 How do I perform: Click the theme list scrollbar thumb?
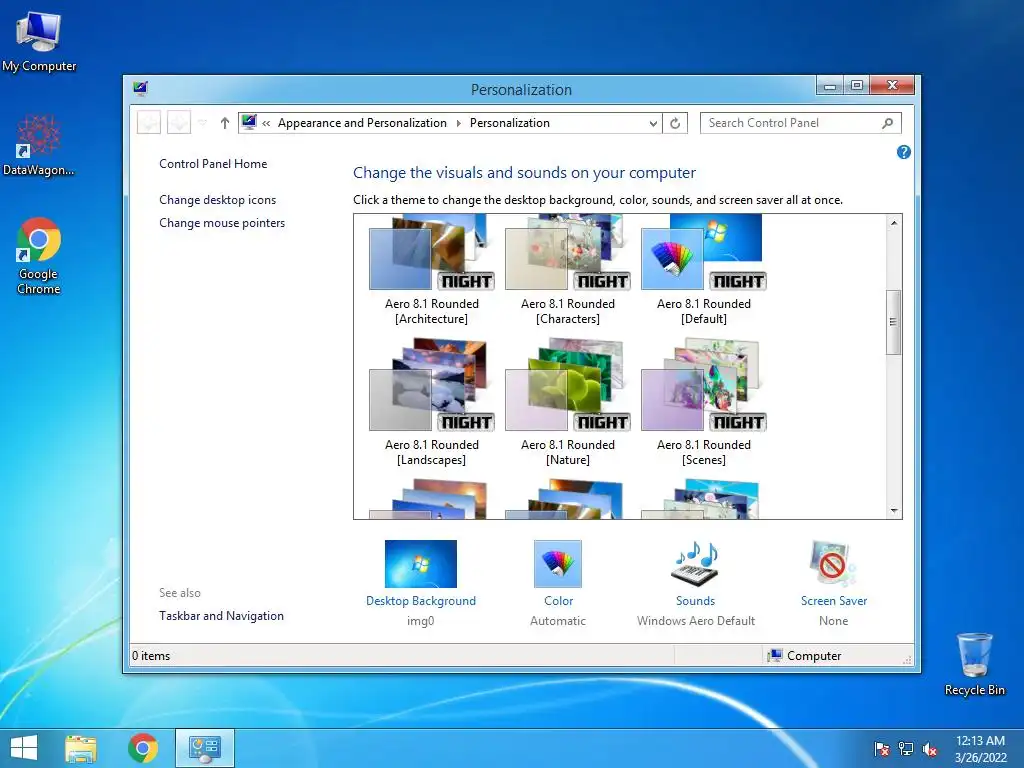(x=893, y=322)
